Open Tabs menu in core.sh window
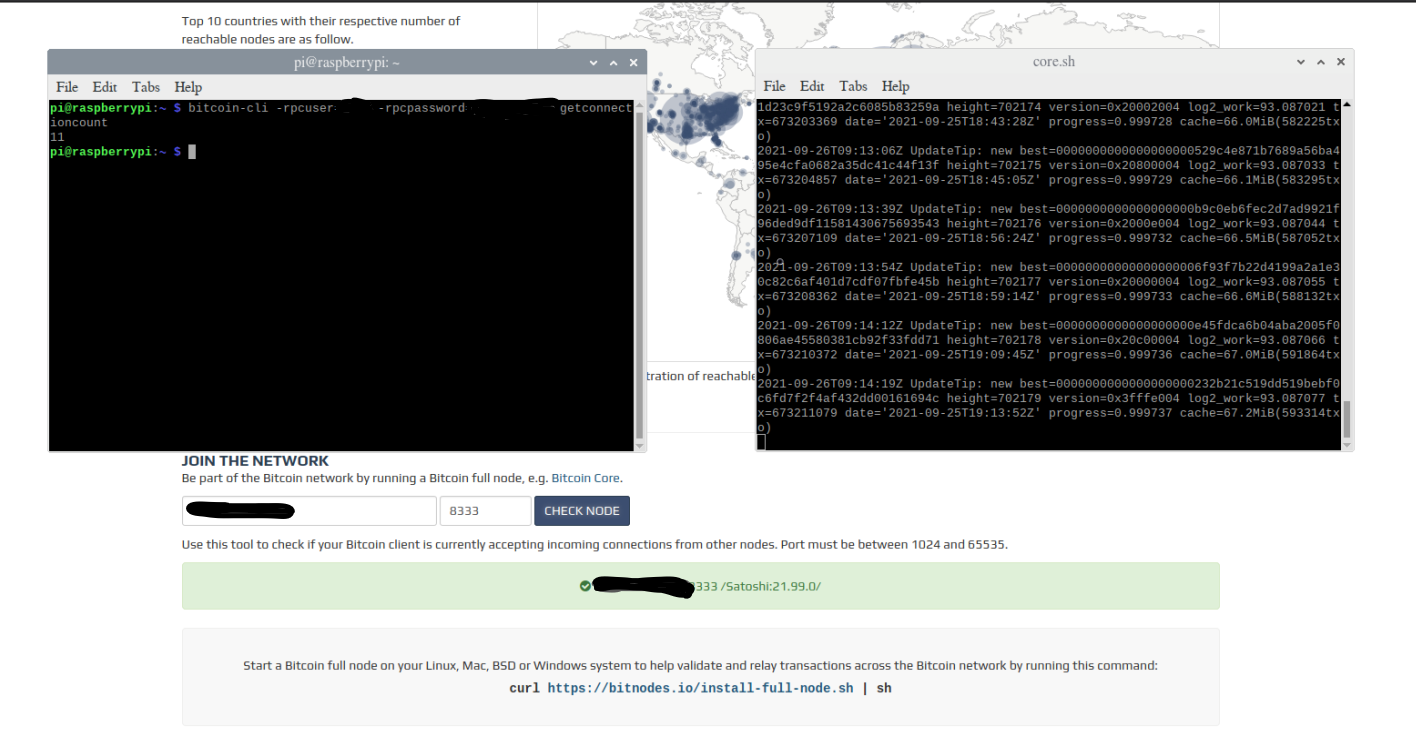This screenshot has height=742, width=1416. coord(853,86)
